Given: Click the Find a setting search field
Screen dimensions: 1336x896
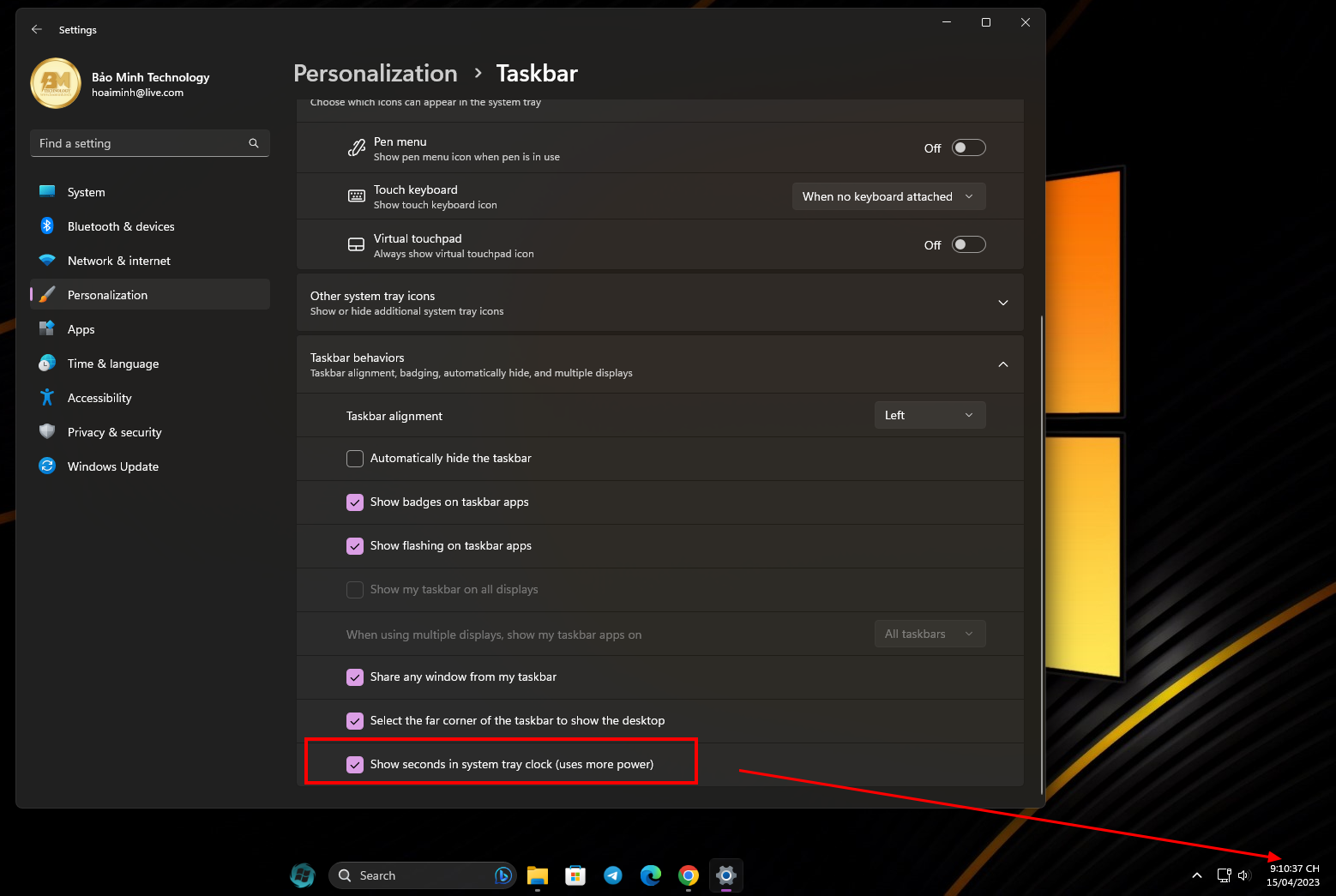Looking at the screenshot, I should coord(150,143).
